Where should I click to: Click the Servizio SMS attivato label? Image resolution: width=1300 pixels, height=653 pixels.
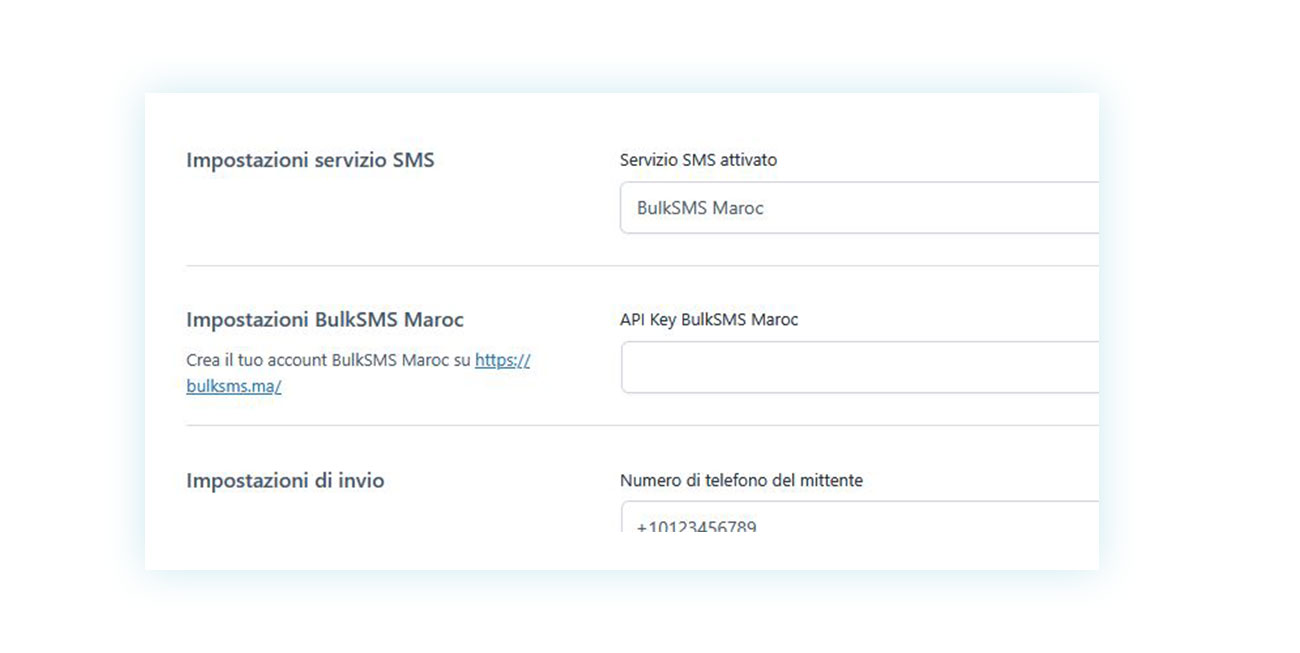point(698,160)
